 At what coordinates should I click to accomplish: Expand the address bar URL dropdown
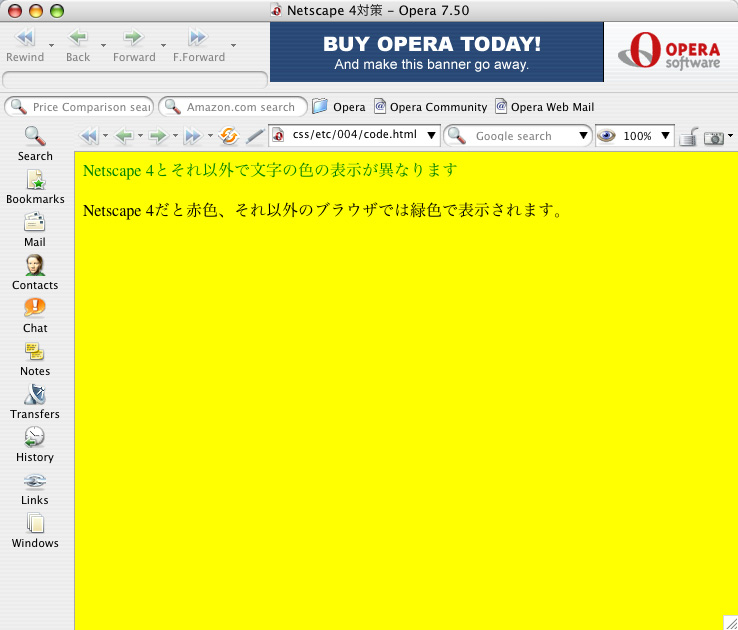coord(432,135)
